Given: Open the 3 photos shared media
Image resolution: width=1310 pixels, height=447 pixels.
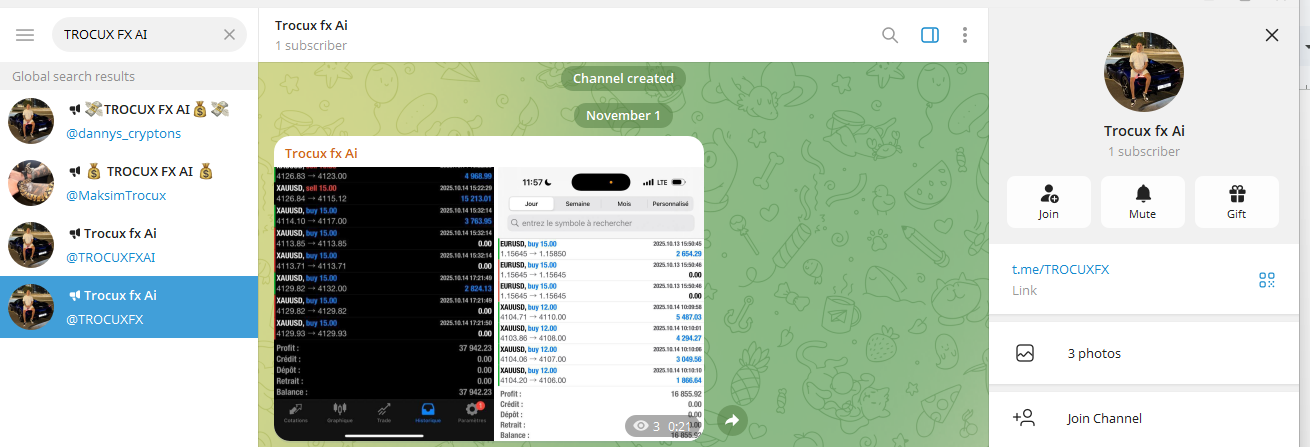Looking at the screenshot, I should coord(1093,353).
